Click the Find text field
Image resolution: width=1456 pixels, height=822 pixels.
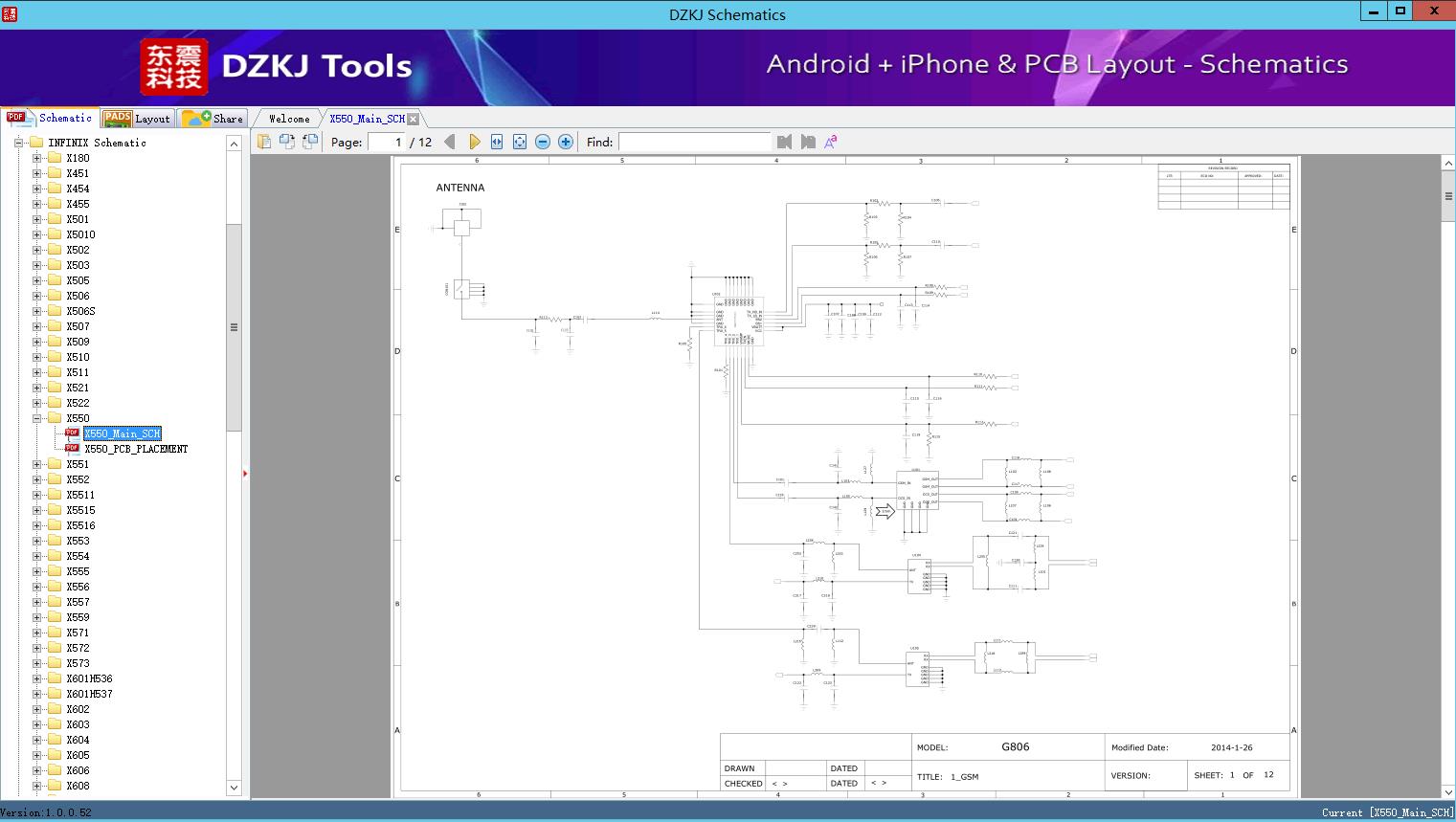pos(694,142)
